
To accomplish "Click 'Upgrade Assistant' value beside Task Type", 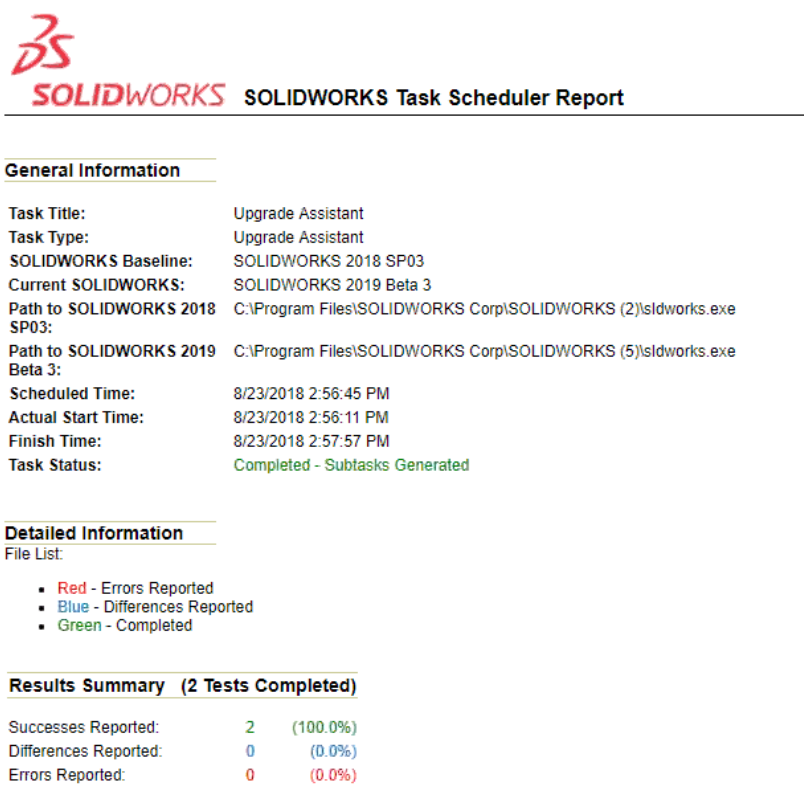I will pos(298,237).
